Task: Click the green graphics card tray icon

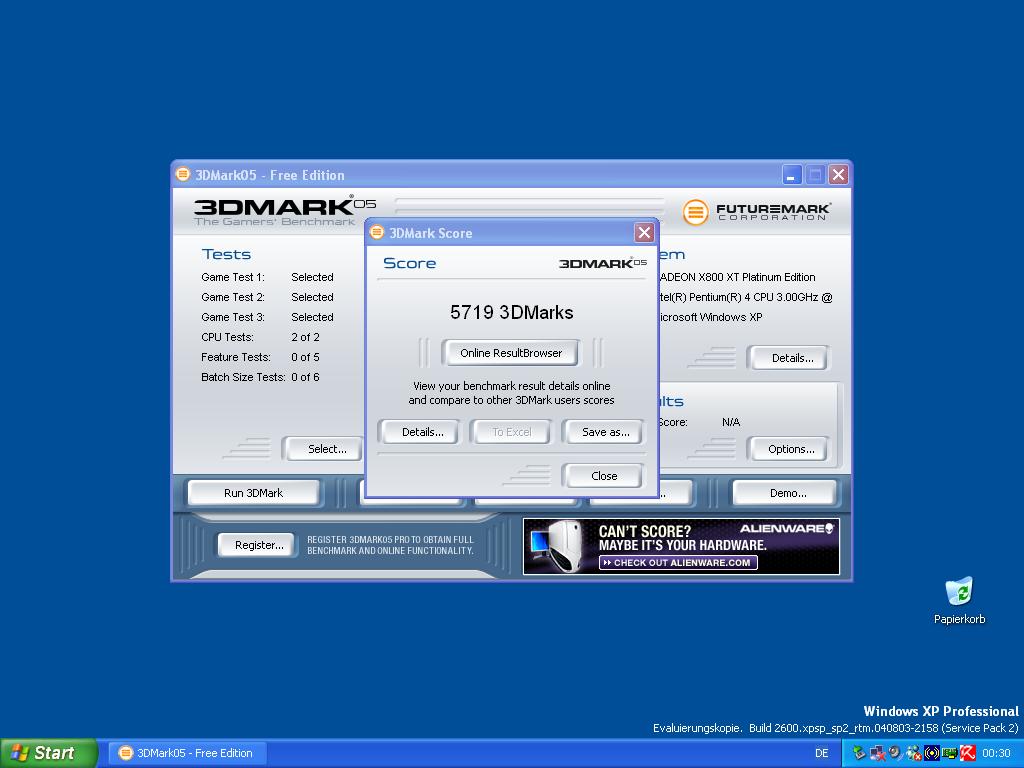Action: (950, 753)
